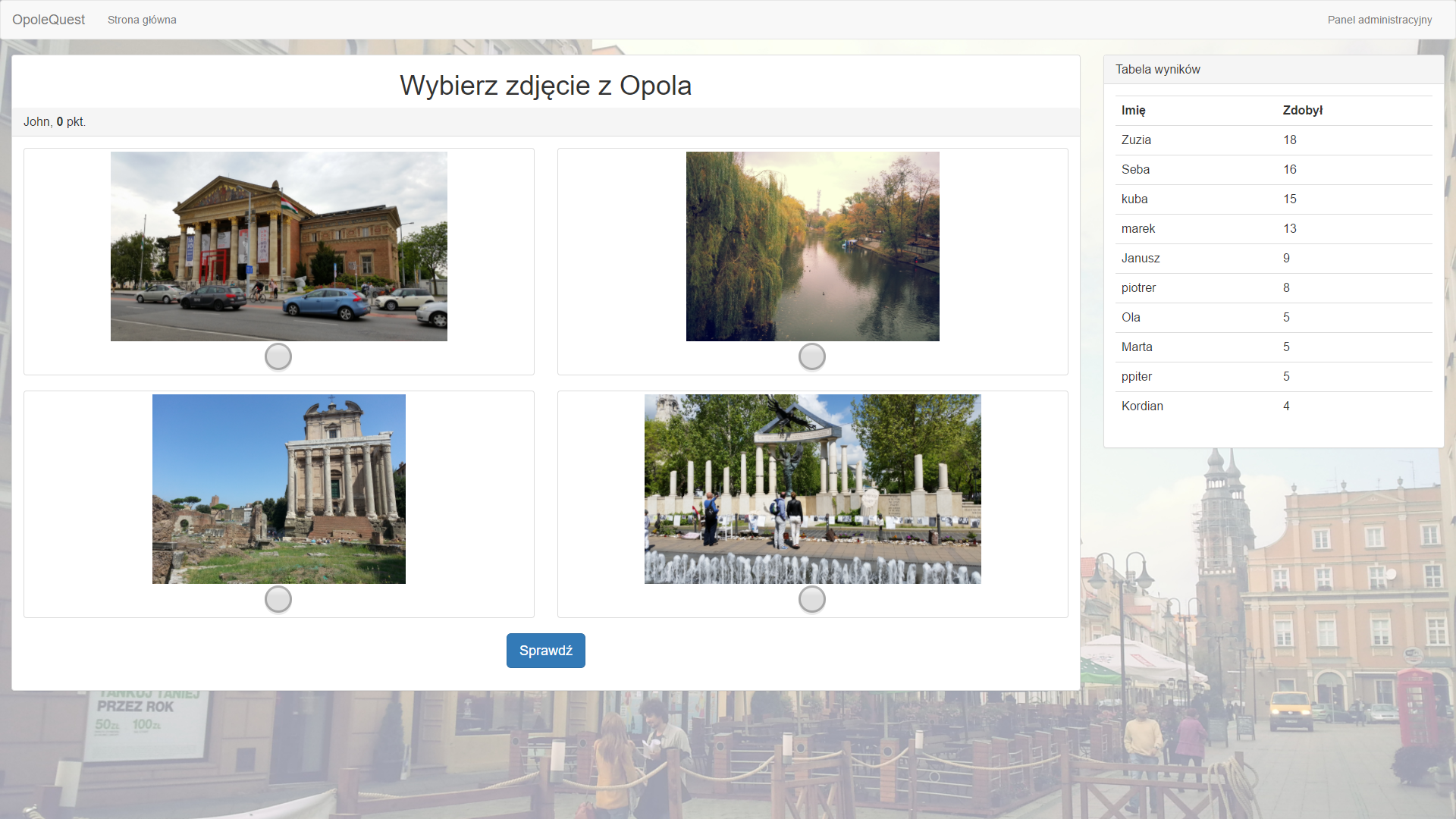Screen dimensions: 1456x819
Task: Click the Sprawdź button
Action: [x=545, y=651]
